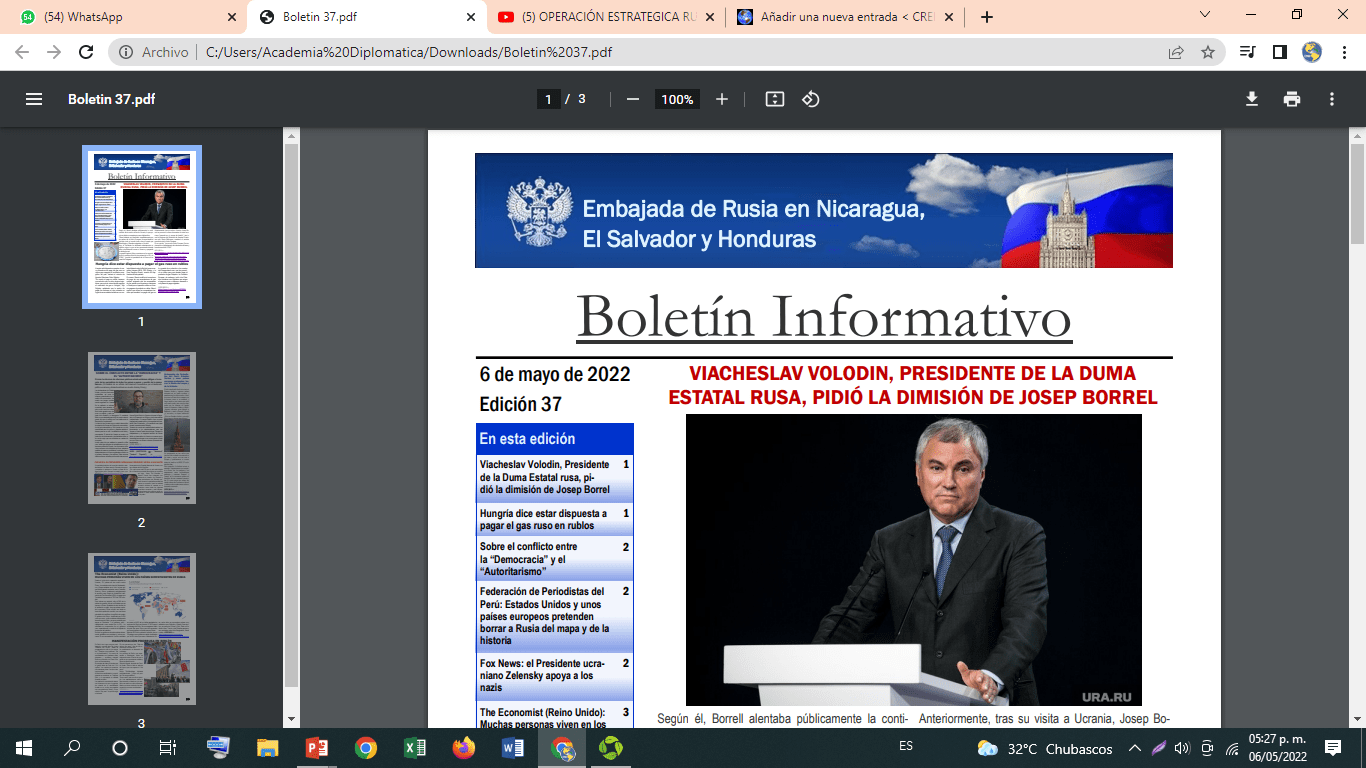Select page 2 thumbnail in sidebar
Viewport: 1366px width, 768px height.
142,427
